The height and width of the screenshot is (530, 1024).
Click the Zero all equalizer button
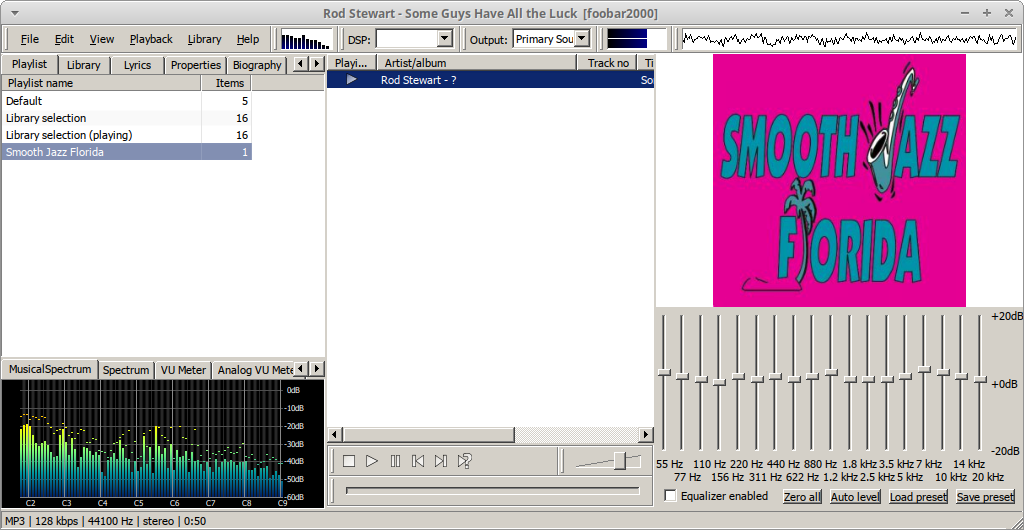click(x=803, y=497)
